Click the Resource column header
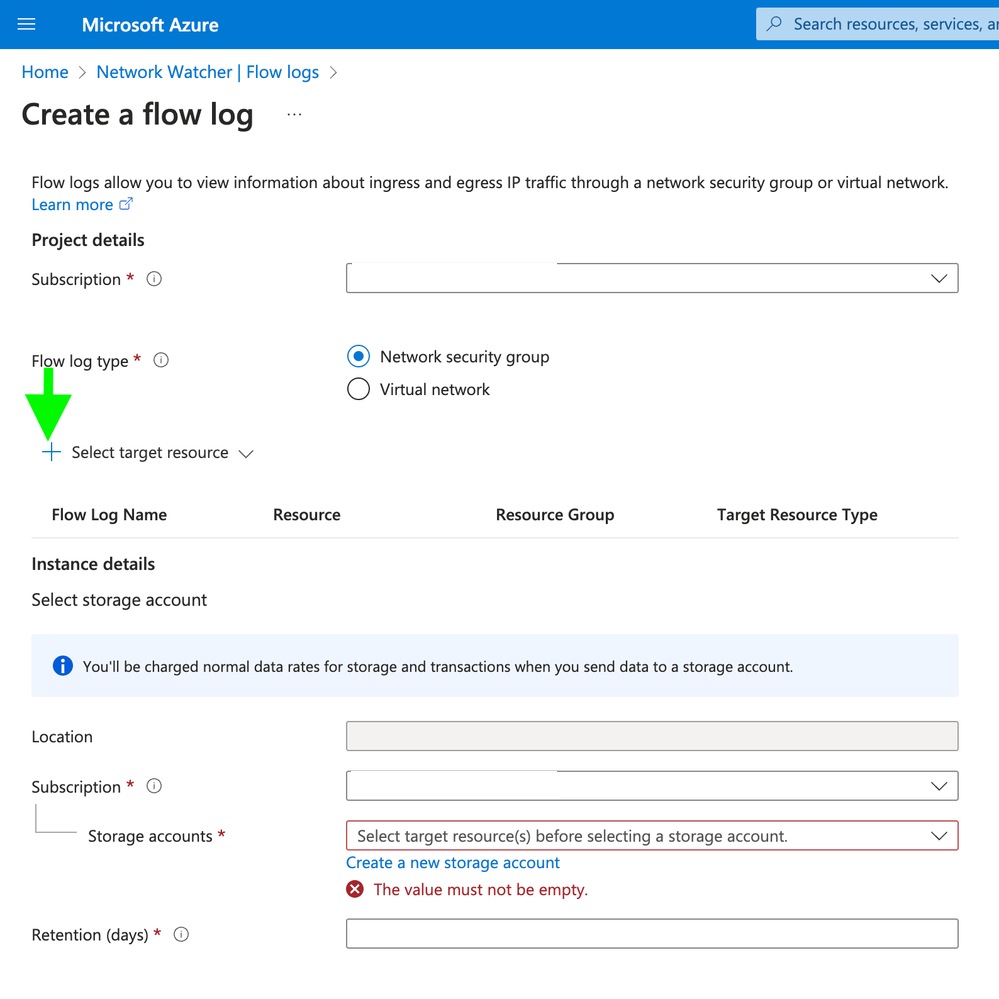 pyautogui.click(x=306, y=515)
